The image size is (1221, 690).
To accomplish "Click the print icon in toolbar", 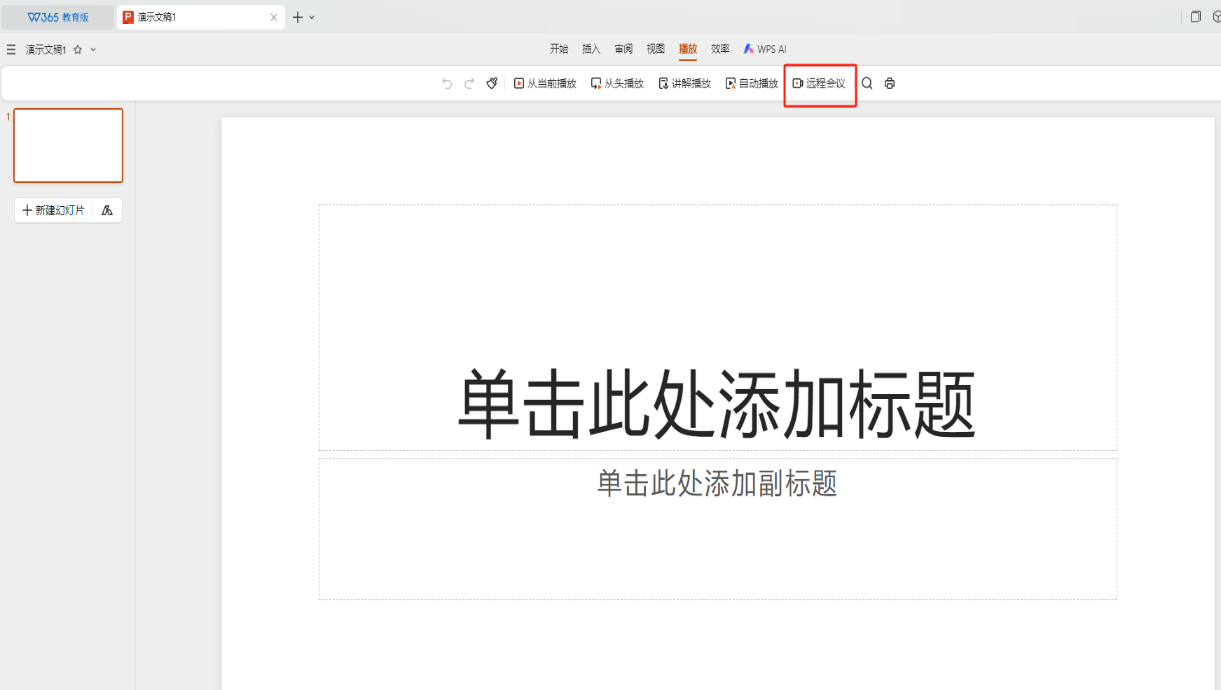I will coord(890,84).
